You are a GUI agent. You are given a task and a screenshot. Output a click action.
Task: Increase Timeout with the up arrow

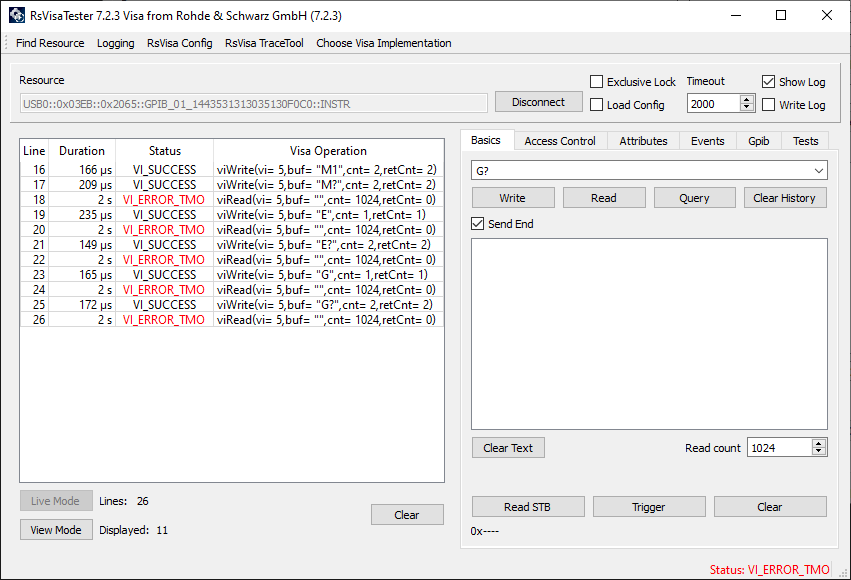click(747, 99)
